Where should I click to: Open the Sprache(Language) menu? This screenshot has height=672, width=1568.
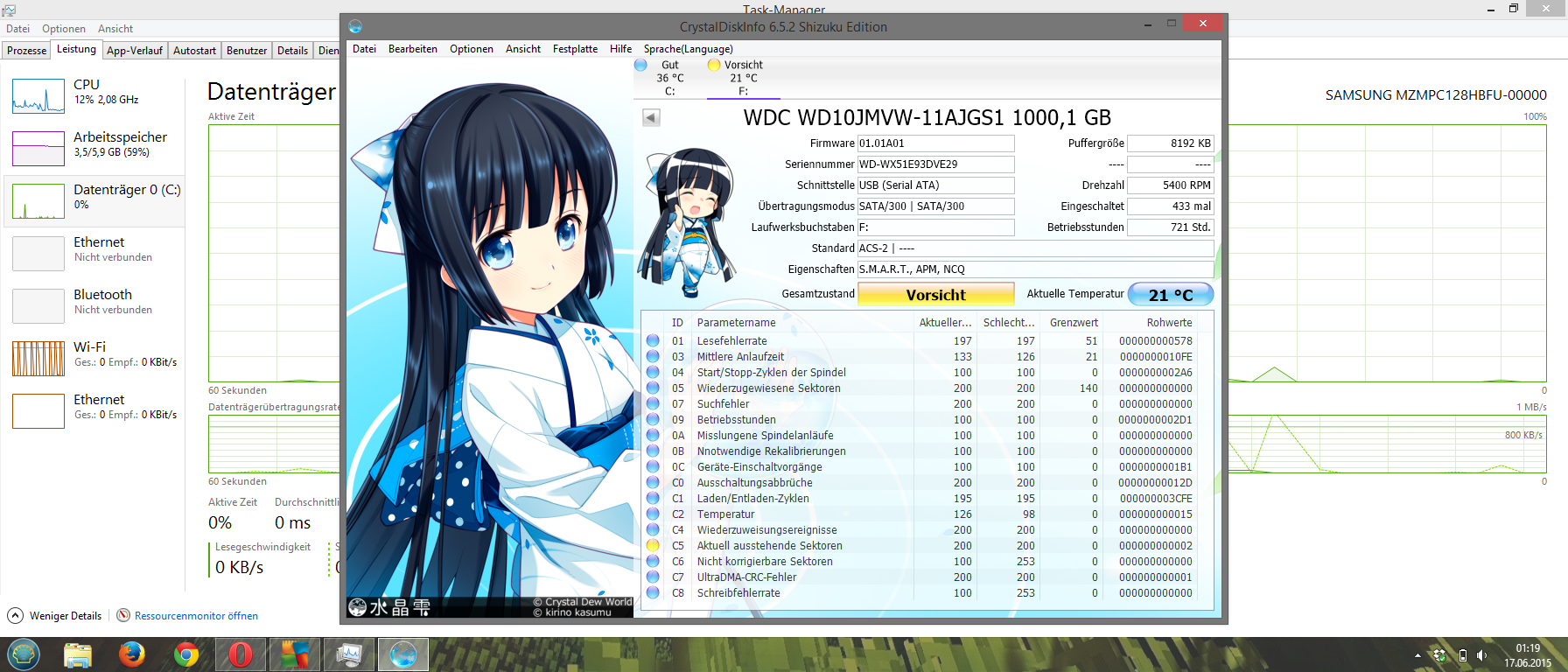pos(689,49)
